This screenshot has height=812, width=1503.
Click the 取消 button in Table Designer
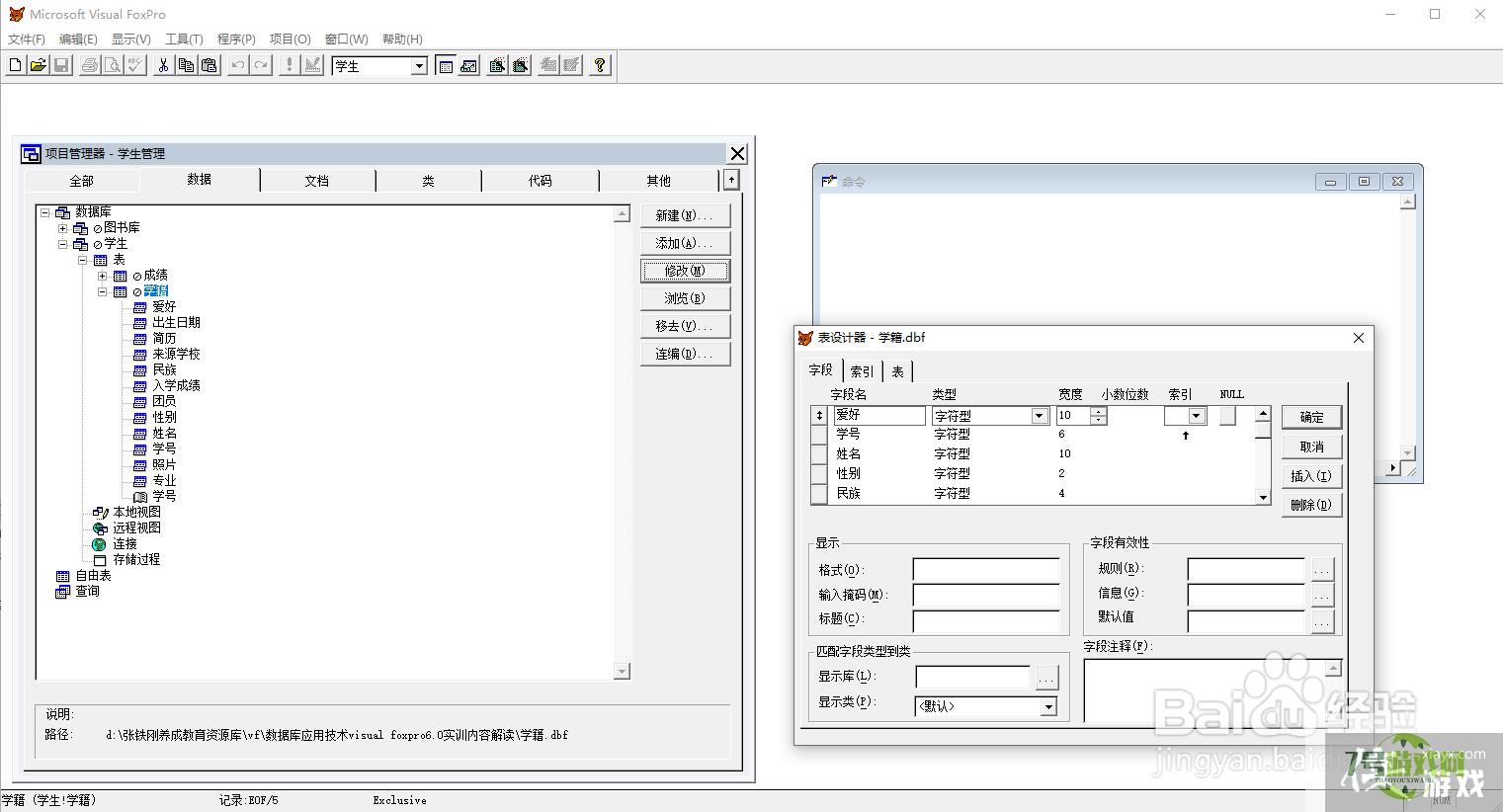pyautogui.click(x=1311, y=447)
